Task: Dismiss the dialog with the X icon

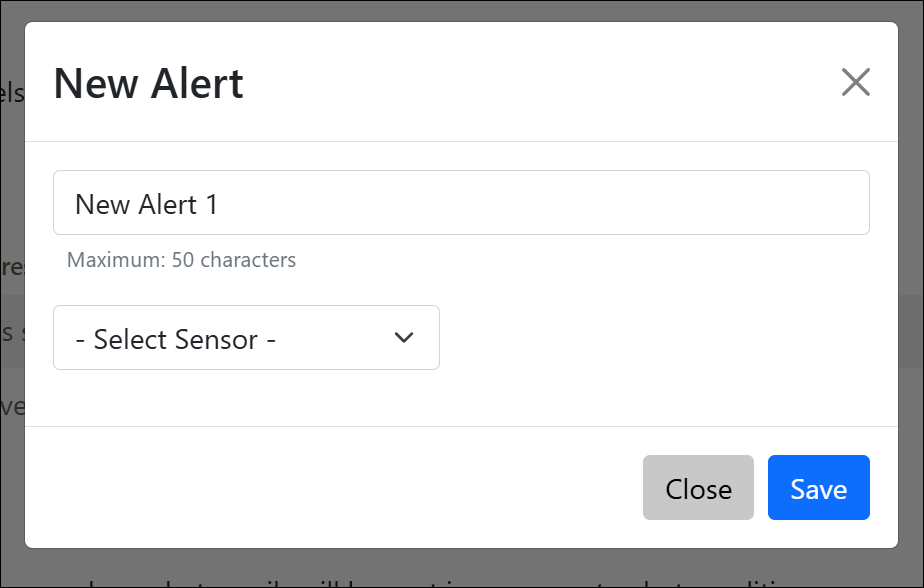Action: (x=856, y=82)
